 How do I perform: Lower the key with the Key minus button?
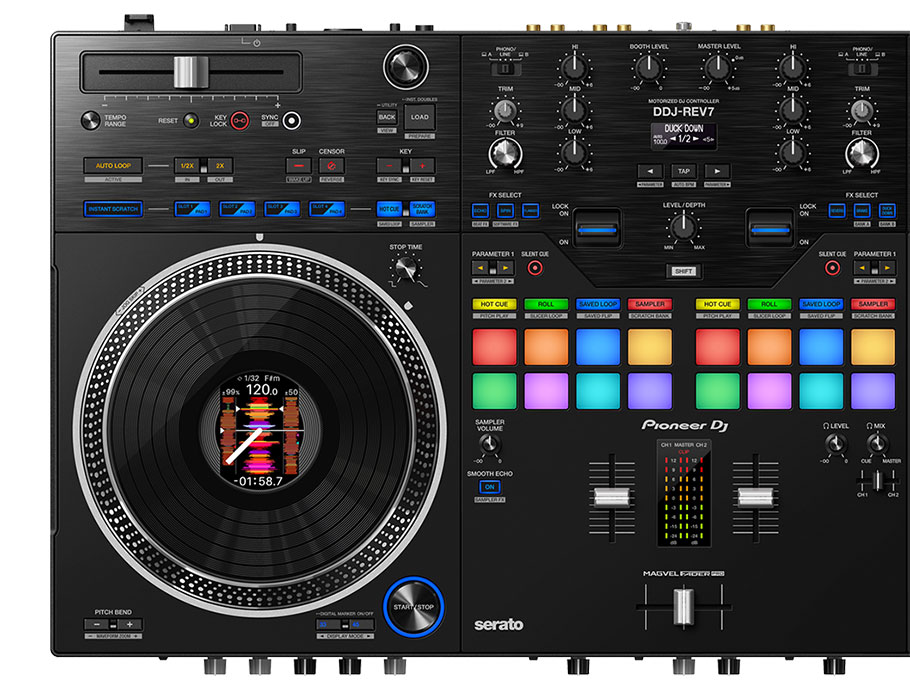pyautogui.click(x=389, y=166)
